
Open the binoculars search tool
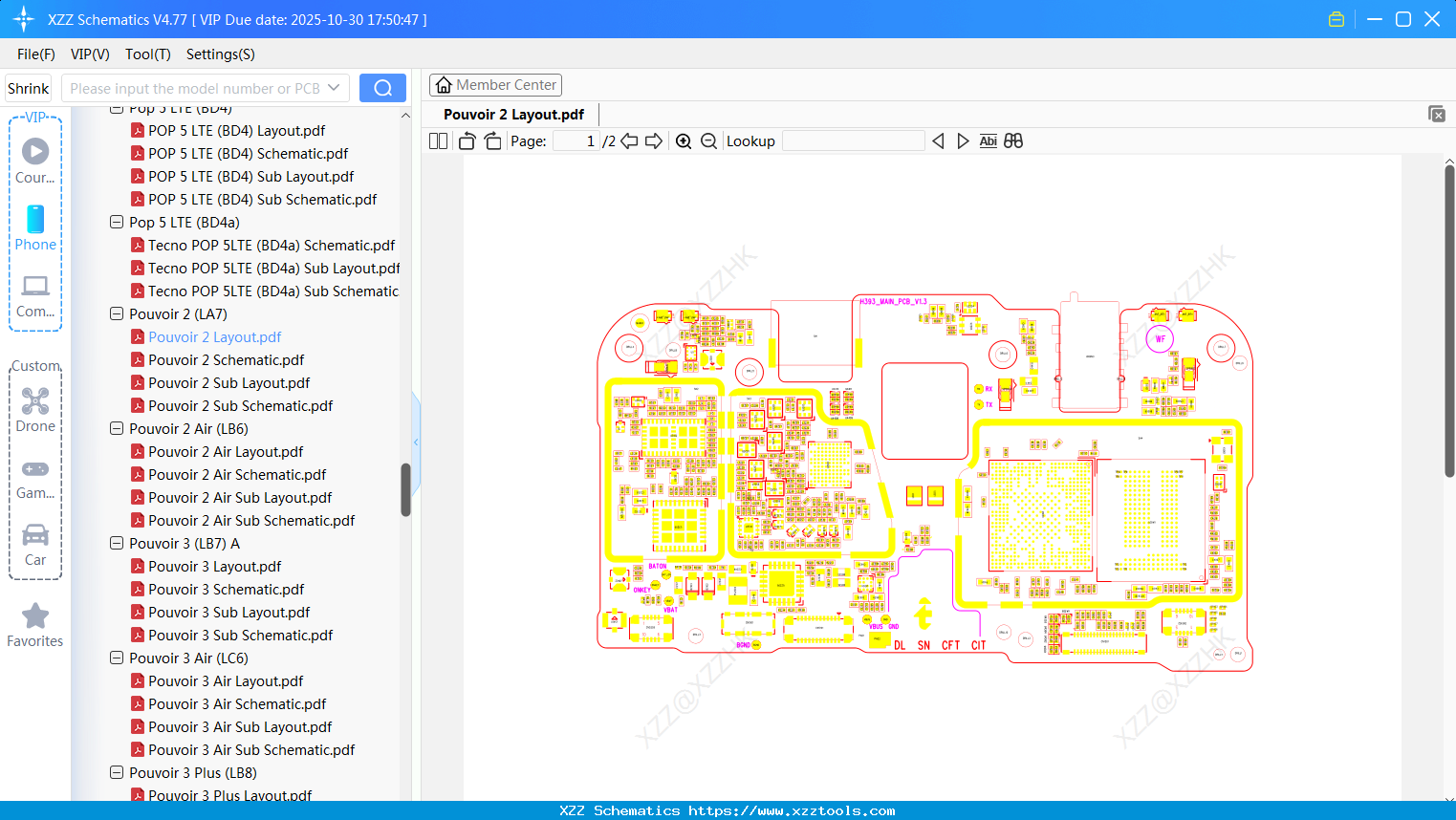[x=1012, y=140]
